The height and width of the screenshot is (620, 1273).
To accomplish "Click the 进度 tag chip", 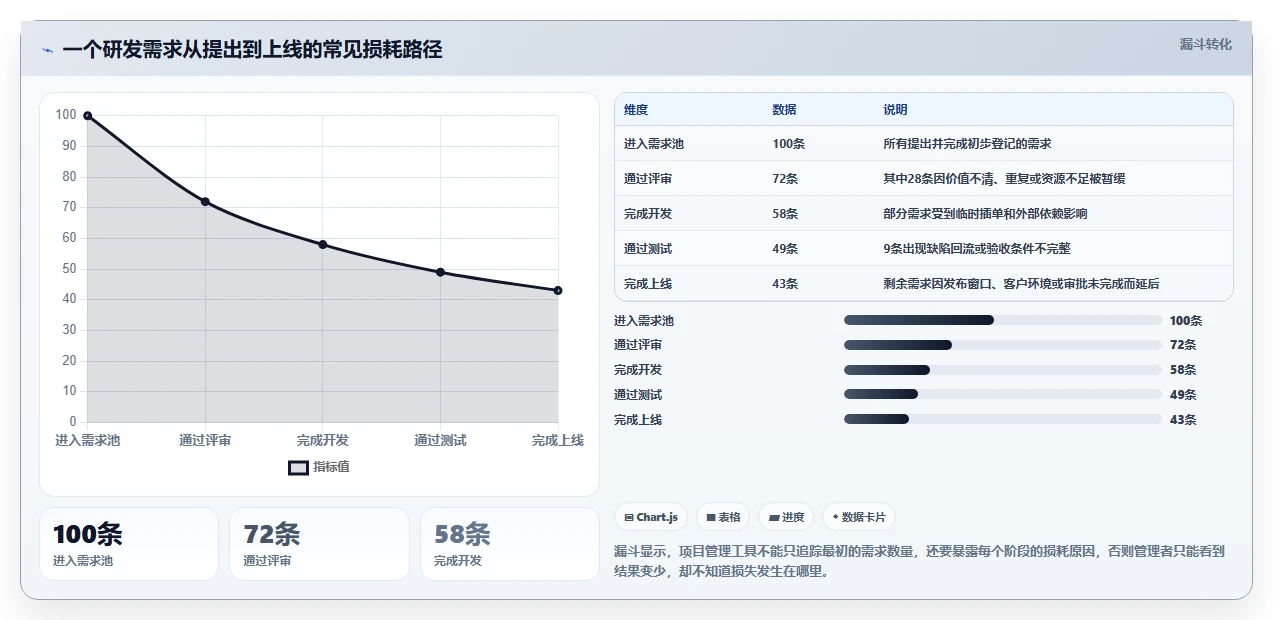I will pyautogui.click(x=786, y=517).
